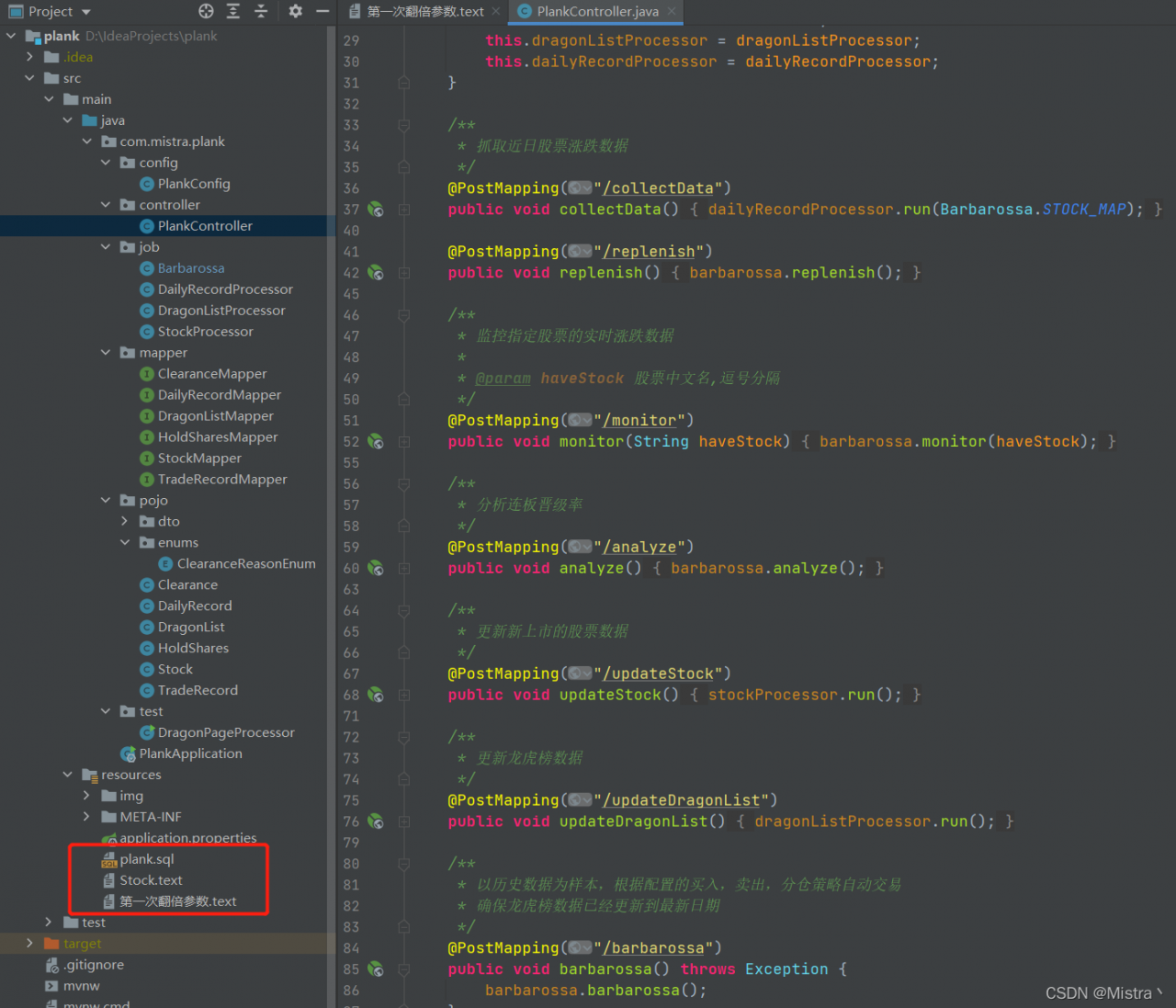Click the endpoint gutter icon on line 60
This screenshot has width=1176, height=1008.
click(376, 569)
